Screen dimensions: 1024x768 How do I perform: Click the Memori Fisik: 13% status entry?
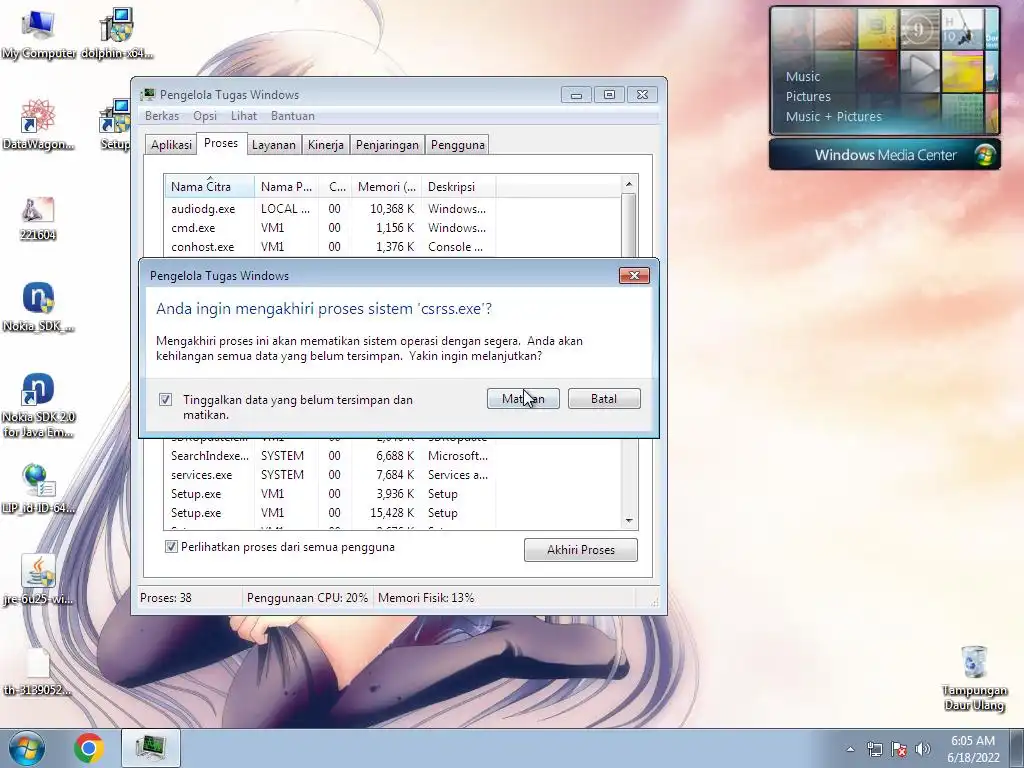[426, 598]
